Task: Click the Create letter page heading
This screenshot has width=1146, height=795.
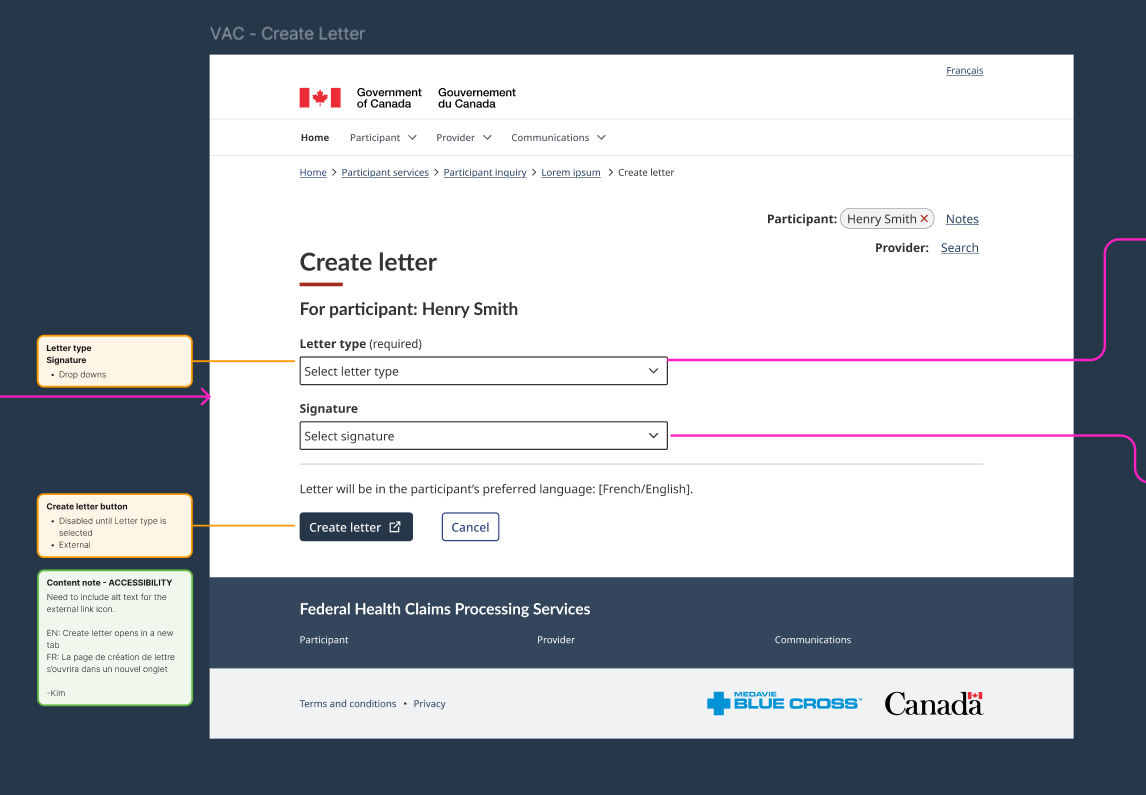Action: (368, 262)
